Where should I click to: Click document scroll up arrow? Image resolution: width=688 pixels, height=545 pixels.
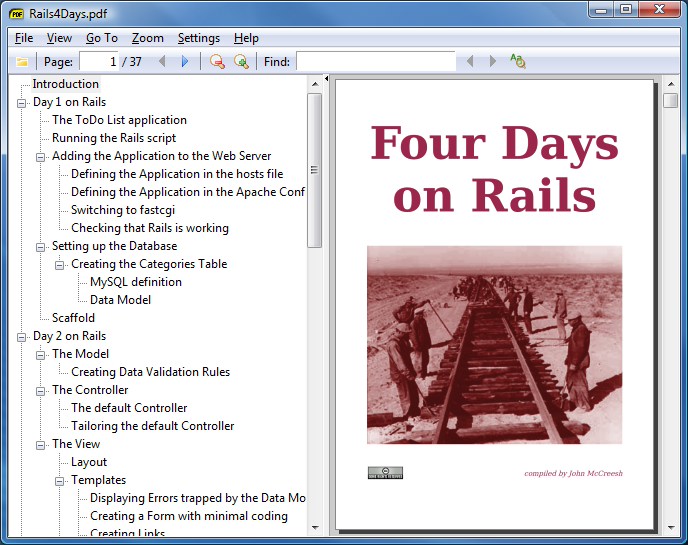point(670,84)
